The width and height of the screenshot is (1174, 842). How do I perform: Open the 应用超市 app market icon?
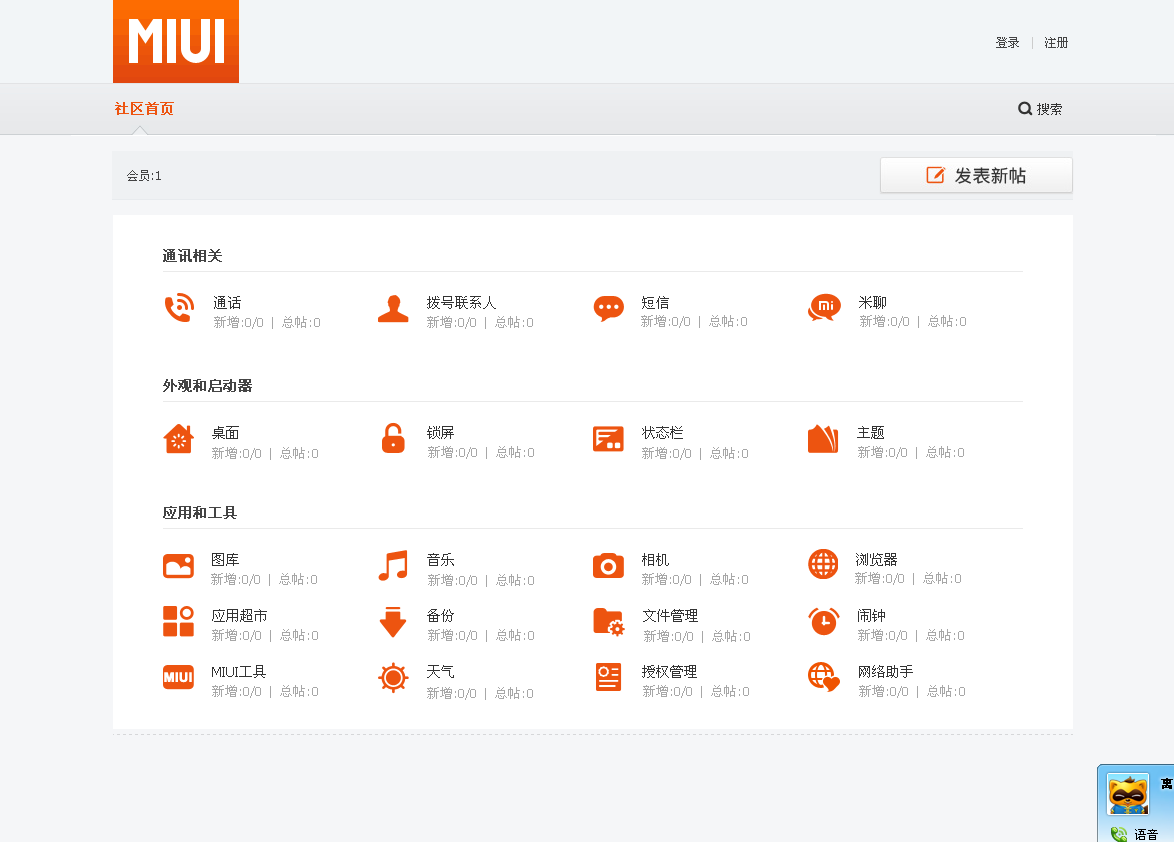coord(178,621)
